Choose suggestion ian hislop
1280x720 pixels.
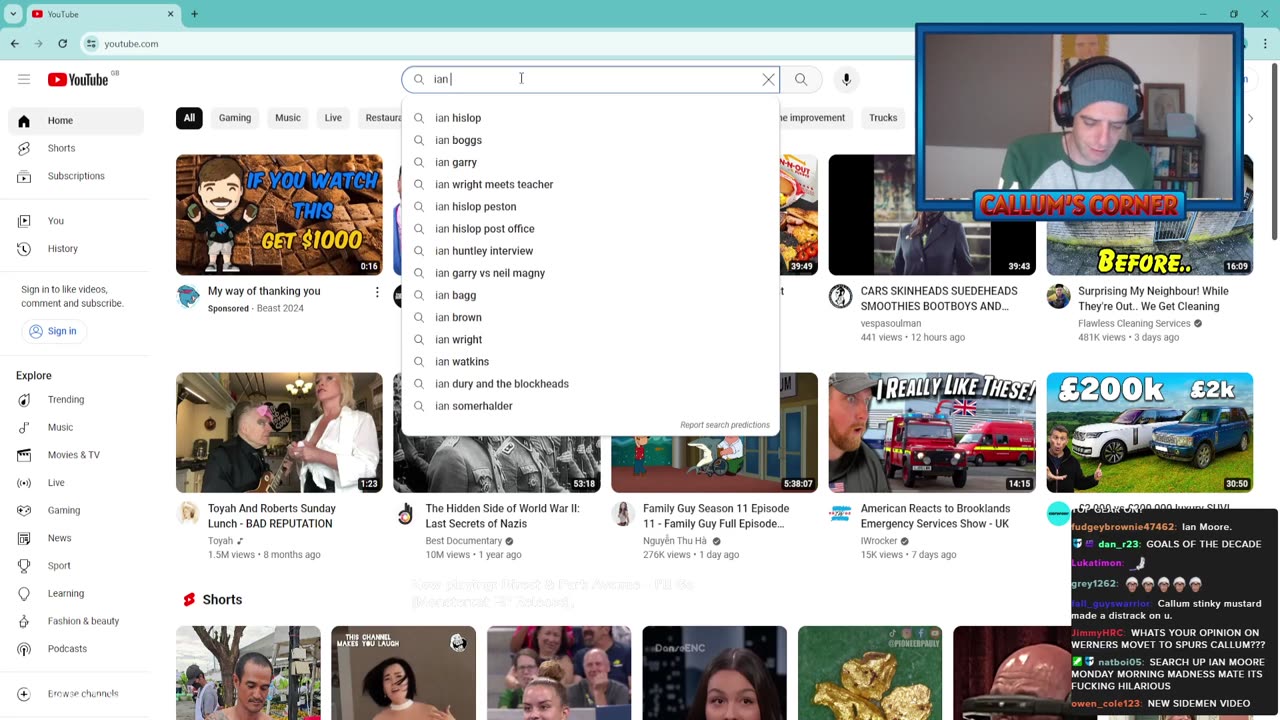590,118
